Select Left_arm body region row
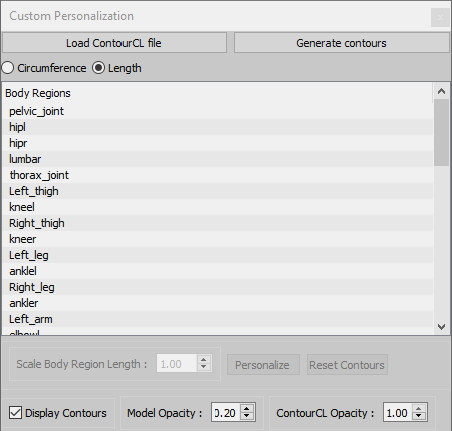Screen dimensions: 452x431 point(217,319)
